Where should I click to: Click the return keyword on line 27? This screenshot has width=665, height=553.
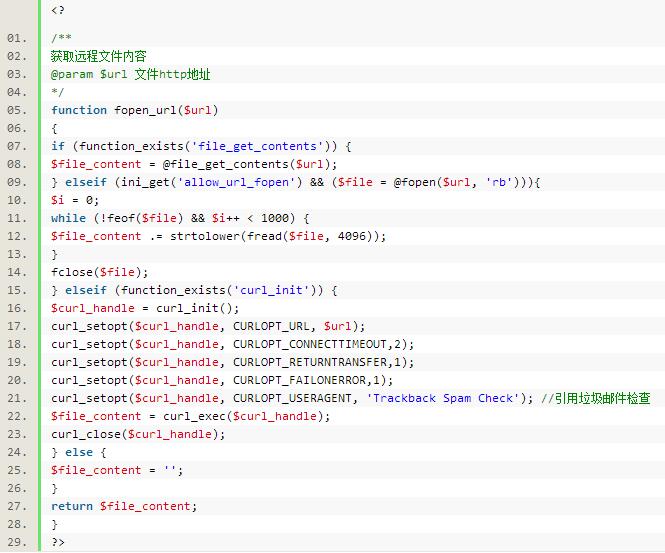coord(72,506)
